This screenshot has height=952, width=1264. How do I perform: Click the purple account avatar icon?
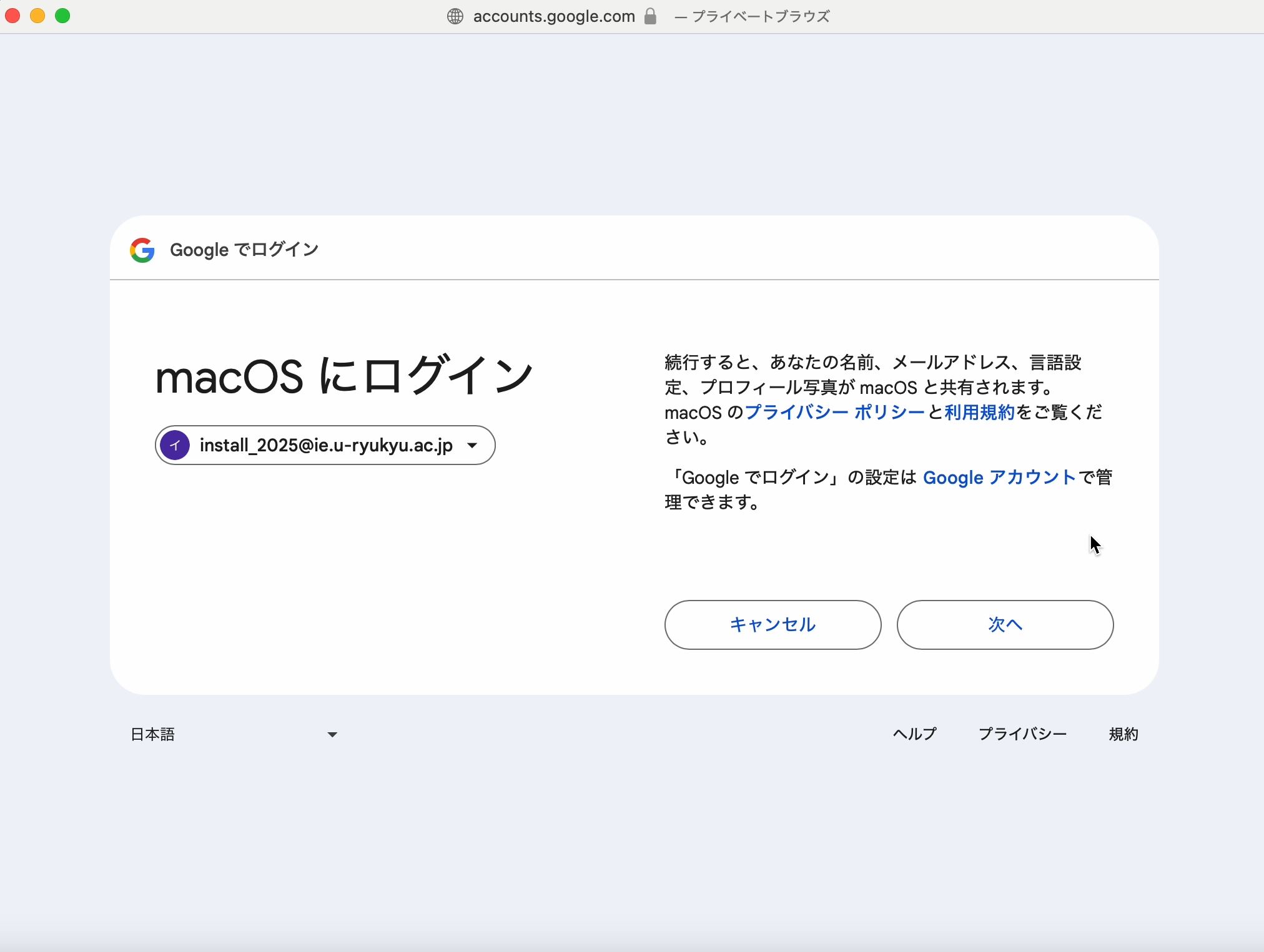coord(175,445)
